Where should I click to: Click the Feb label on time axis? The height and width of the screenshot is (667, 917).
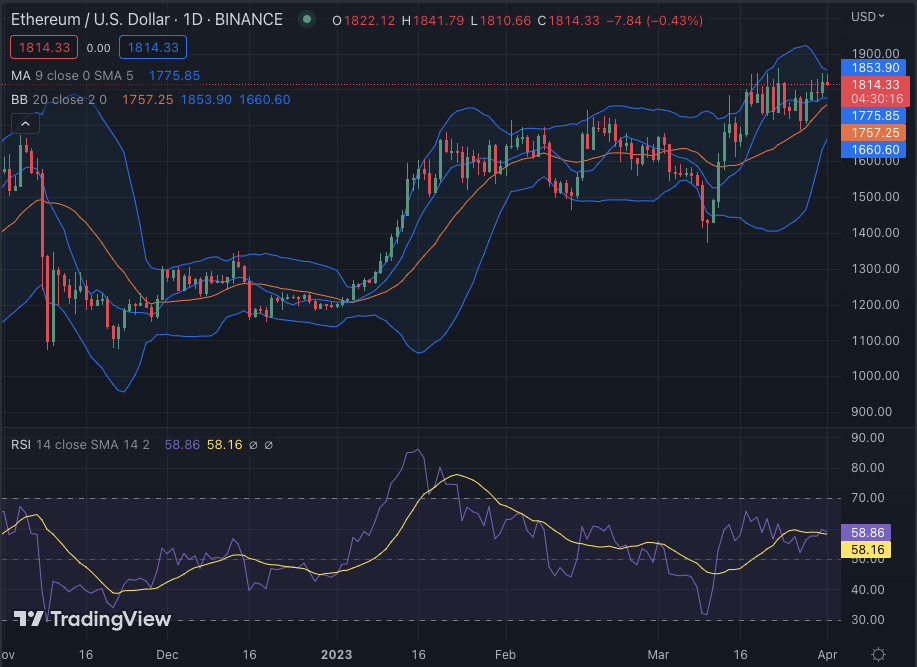coord(505,654)
